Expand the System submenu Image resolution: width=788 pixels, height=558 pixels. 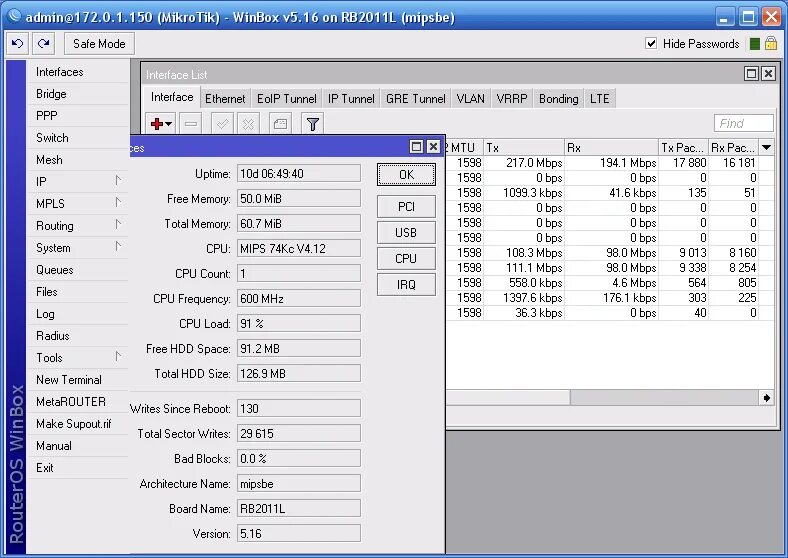tap(118, 247)
